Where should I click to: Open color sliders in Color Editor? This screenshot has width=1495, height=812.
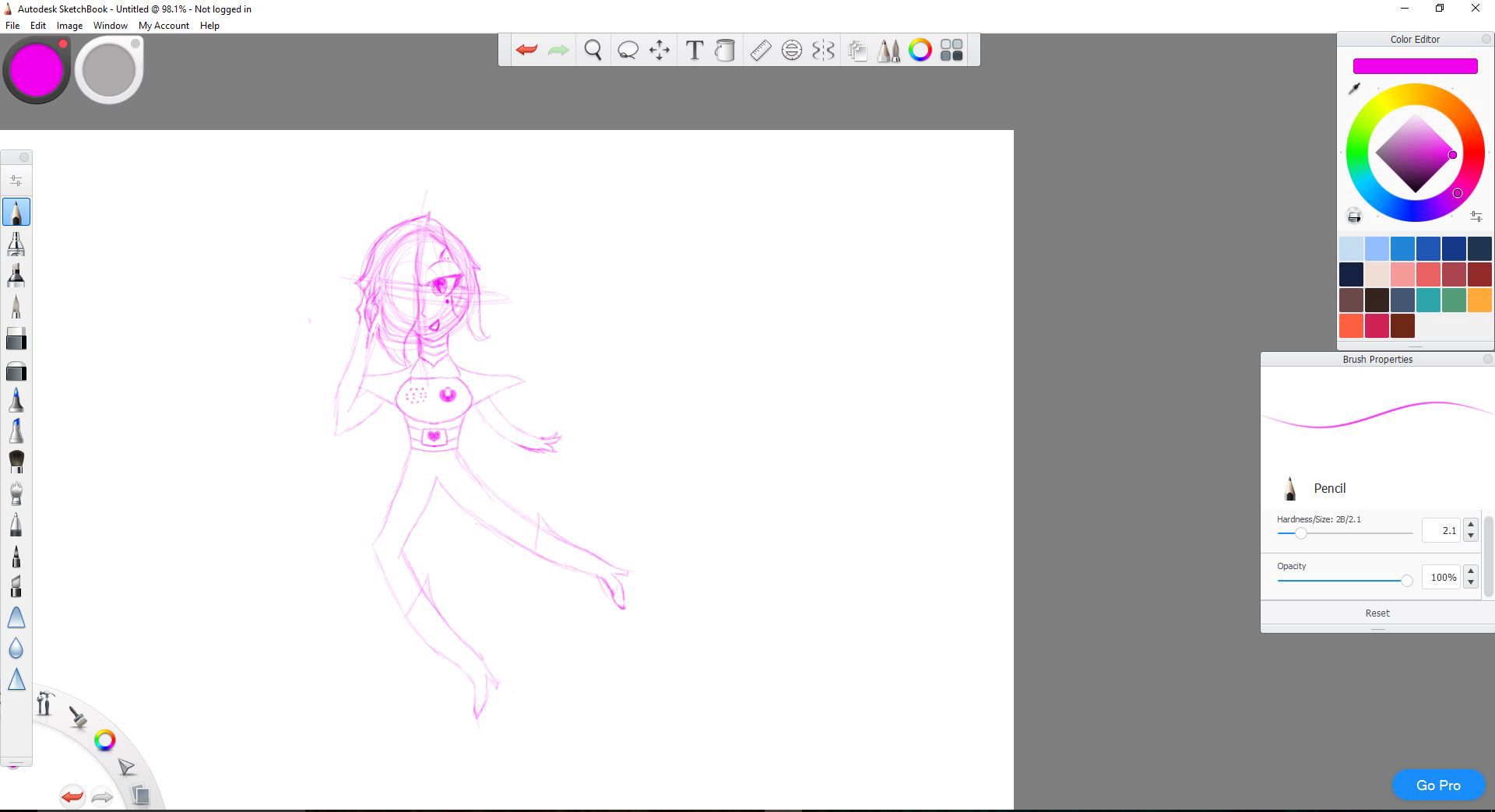click(x=1476, y=216)
